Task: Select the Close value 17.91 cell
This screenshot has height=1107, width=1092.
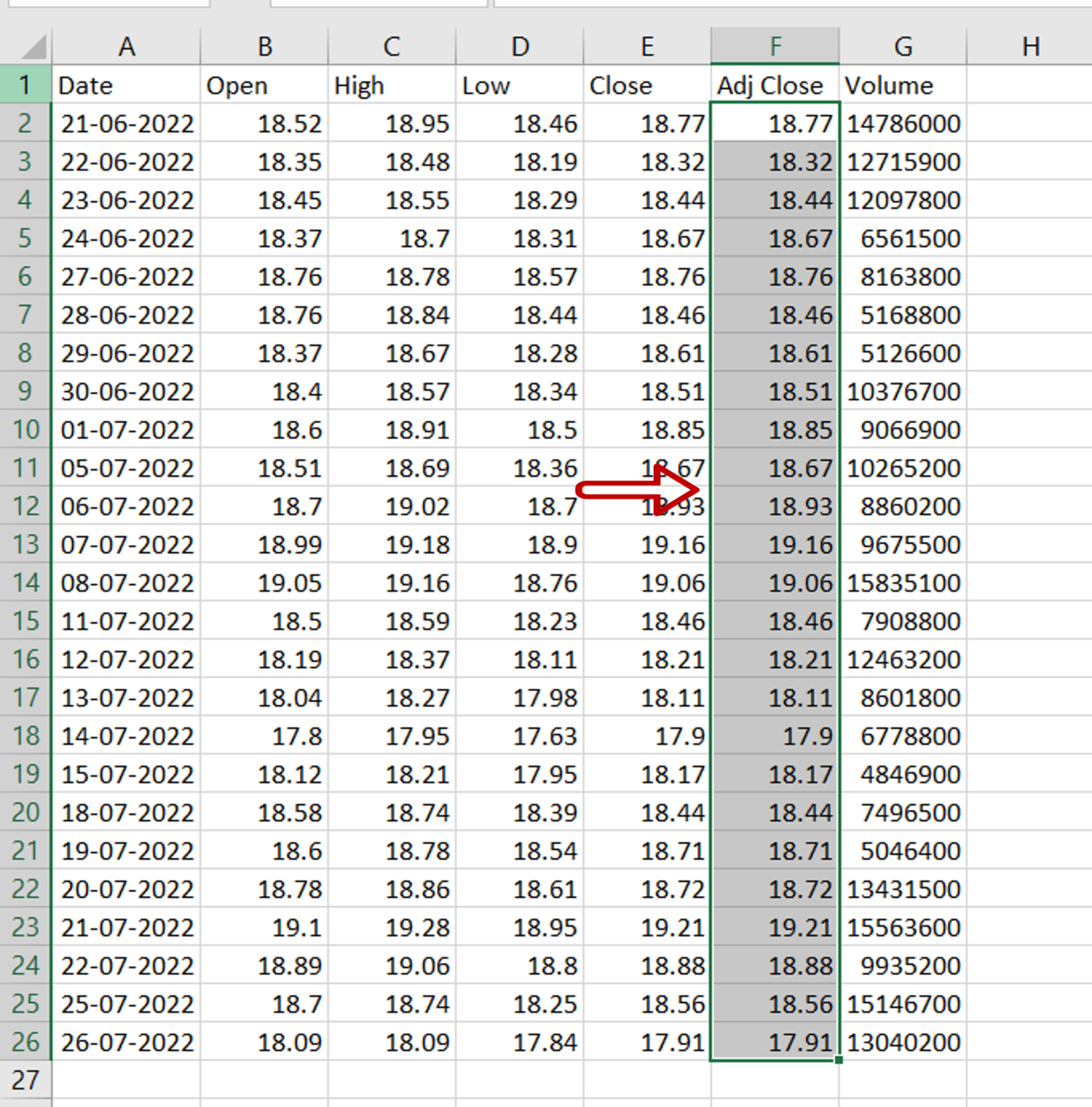Action: coord(647,1041)
